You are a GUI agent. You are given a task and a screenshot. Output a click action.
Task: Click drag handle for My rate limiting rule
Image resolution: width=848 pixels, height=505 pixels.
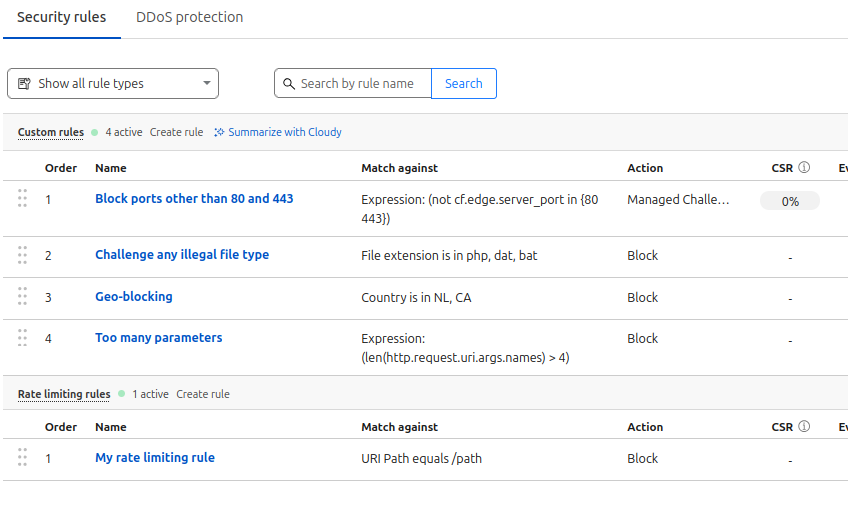click(22, 457)
